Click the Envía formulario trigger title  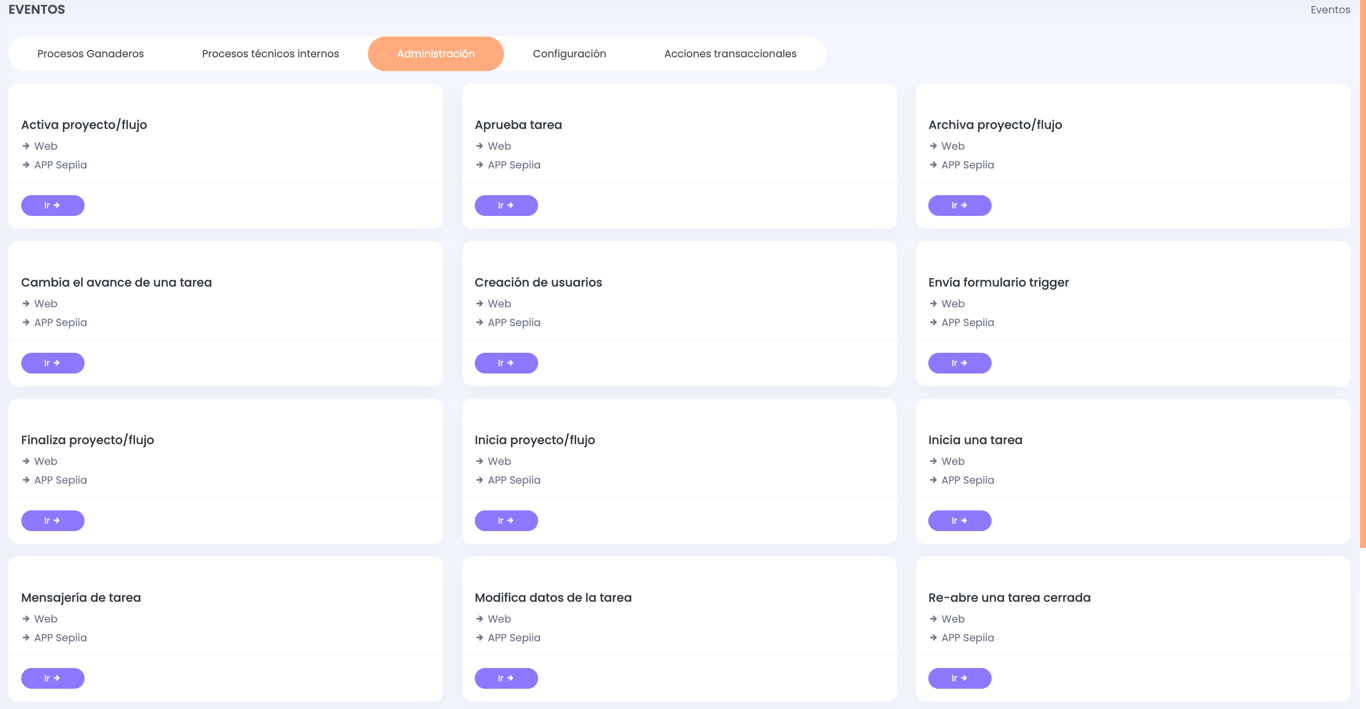click(998, 282)
